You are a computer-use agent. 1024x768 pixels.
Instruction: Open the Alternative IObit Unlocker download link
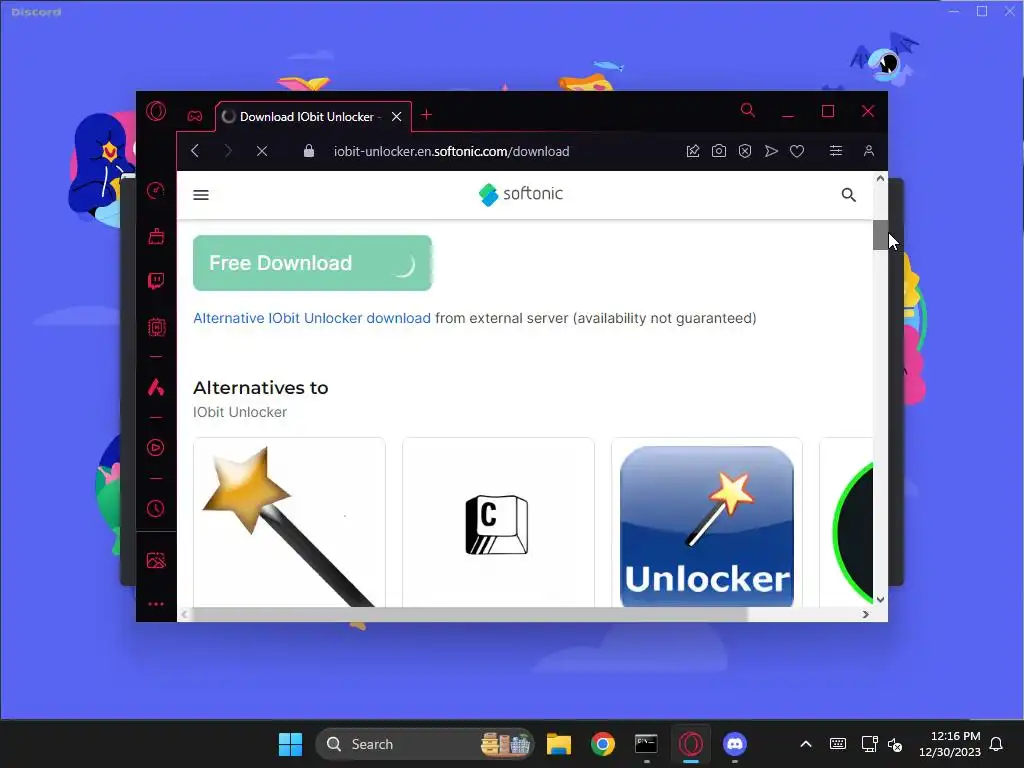point(312,318)
